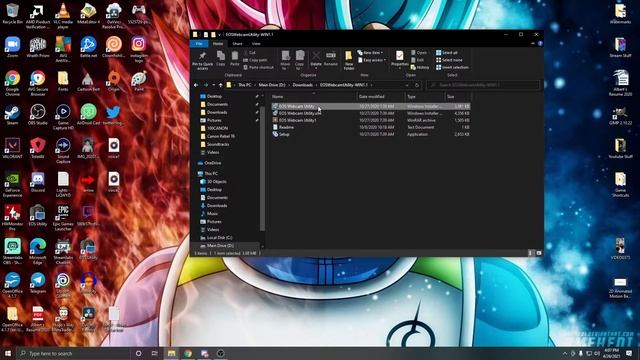Image resolution: width=640 pixels, height=360 pixels.
Task: Click Open in the ribbon Open group
Action: click(x=419, y=53)
